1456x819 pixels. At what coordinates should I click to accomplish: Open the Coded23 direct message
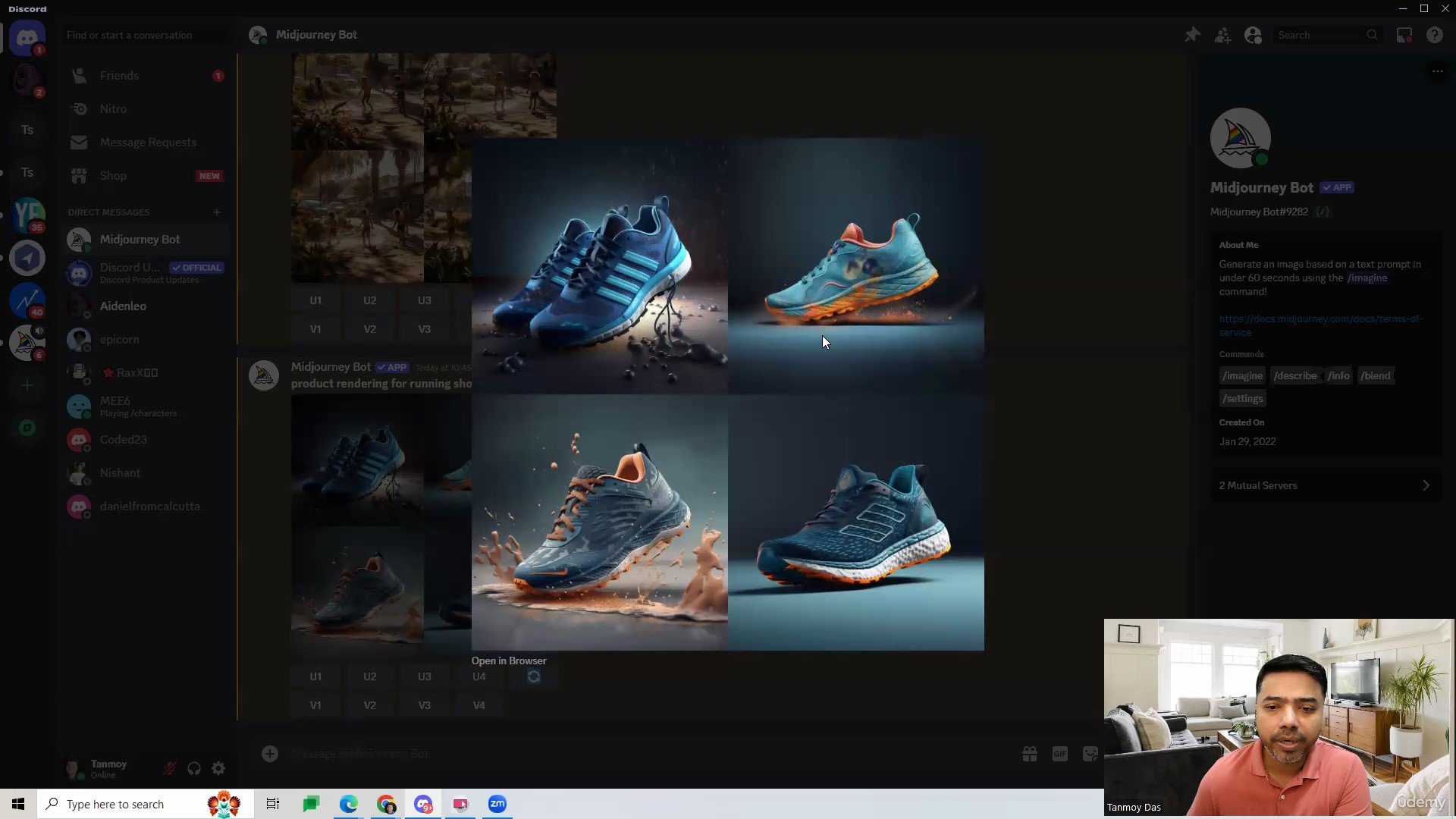146,440
